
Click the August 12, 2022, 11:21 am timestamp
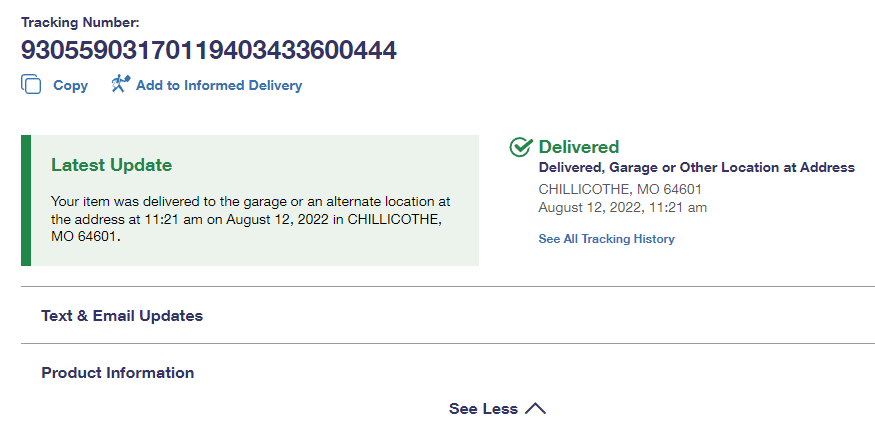622,208
